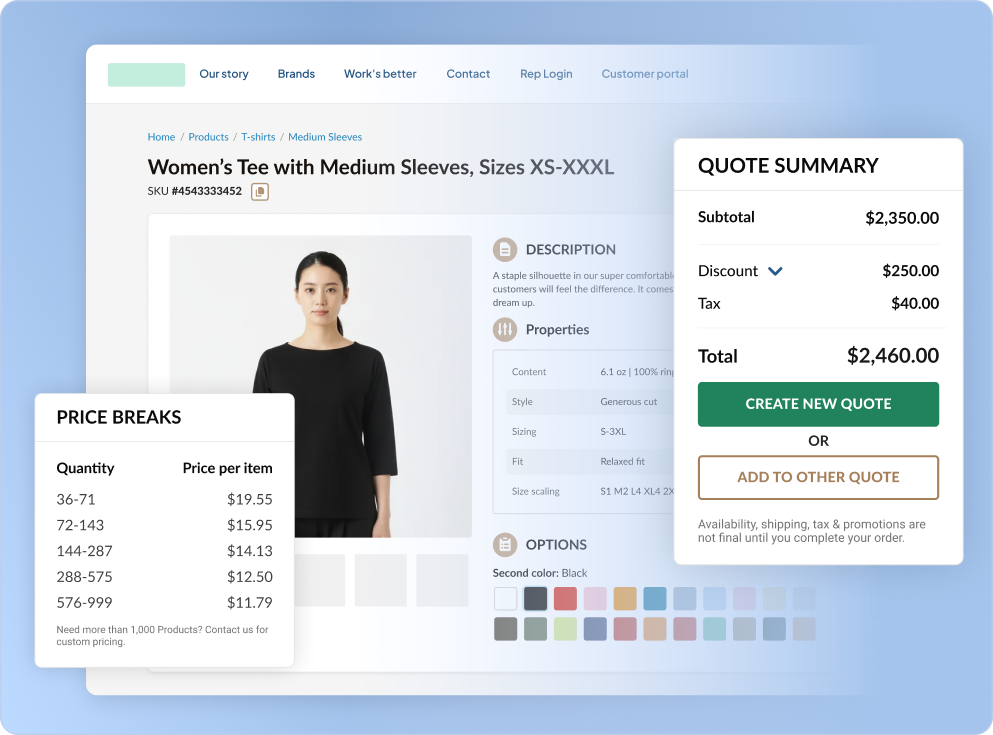Select T-shirts in the breadcrumb
This screenshot has height=735, width=993.
[x=258, y=137]
